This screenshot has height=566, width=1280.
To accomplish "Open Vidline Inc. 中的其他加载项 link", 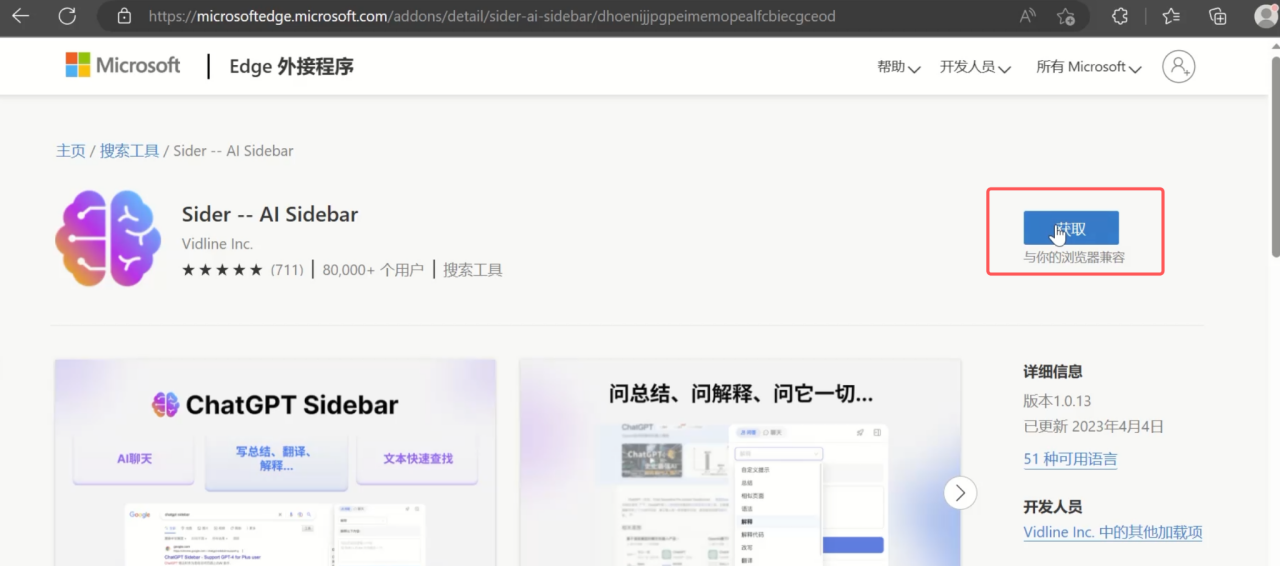I will [1112, 532].
